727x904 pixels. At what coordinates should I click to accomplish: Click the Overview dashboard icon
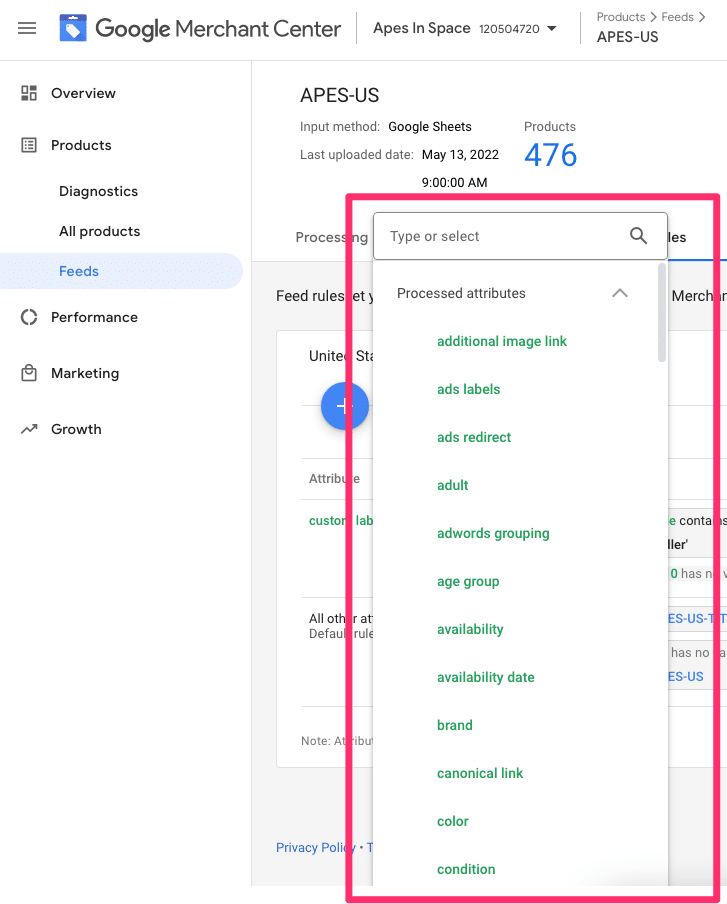pyautogui.click(x=29, y=93)
